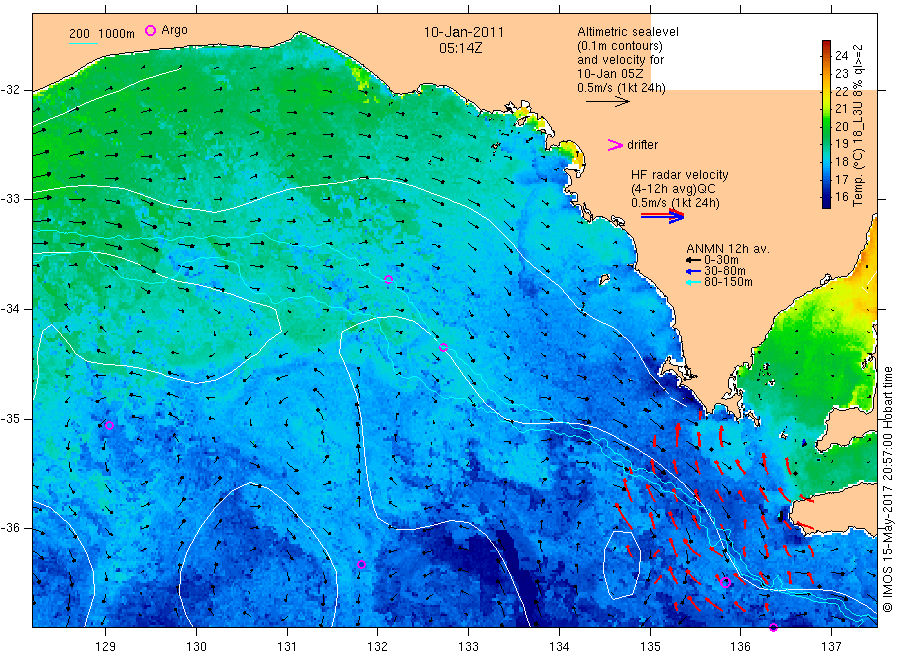
Task: Click the red and blue HF radar arrow
Action: [662, 216]
